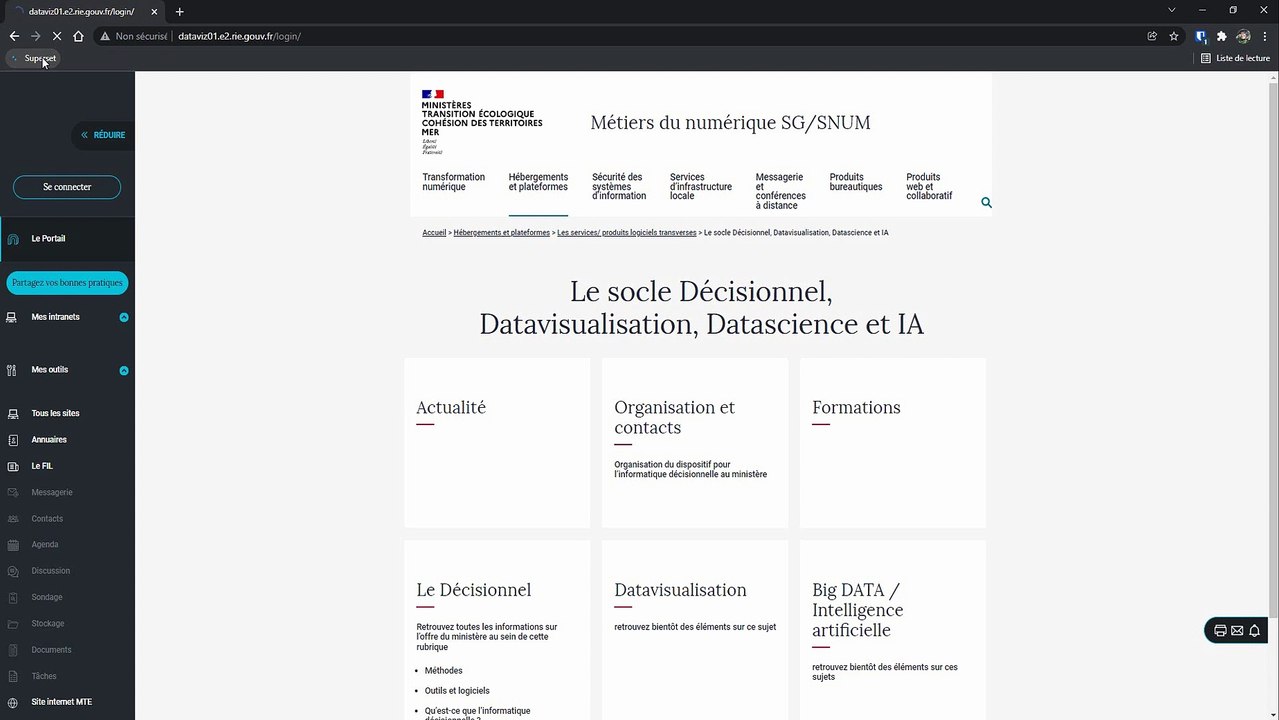The image size is (1279, 720).
Task: Click the Se connecter button
Action: pyautogui.click(x=67, y=187)
